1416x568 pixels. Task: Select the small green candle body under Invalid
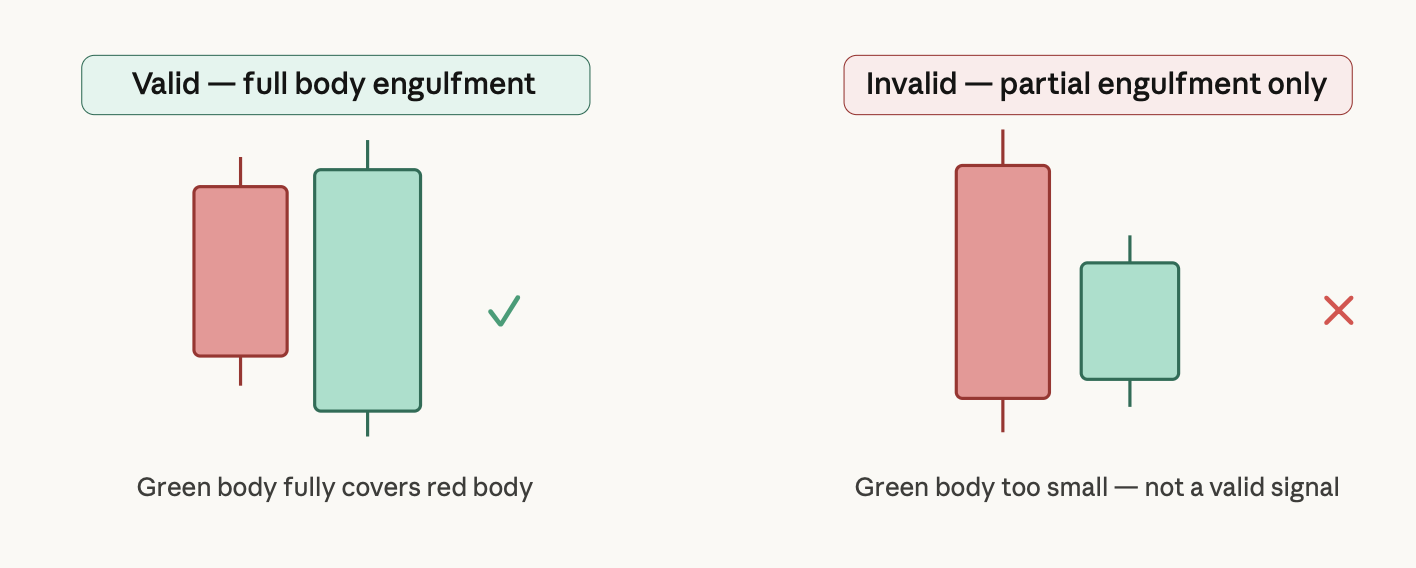(1130, 321)
